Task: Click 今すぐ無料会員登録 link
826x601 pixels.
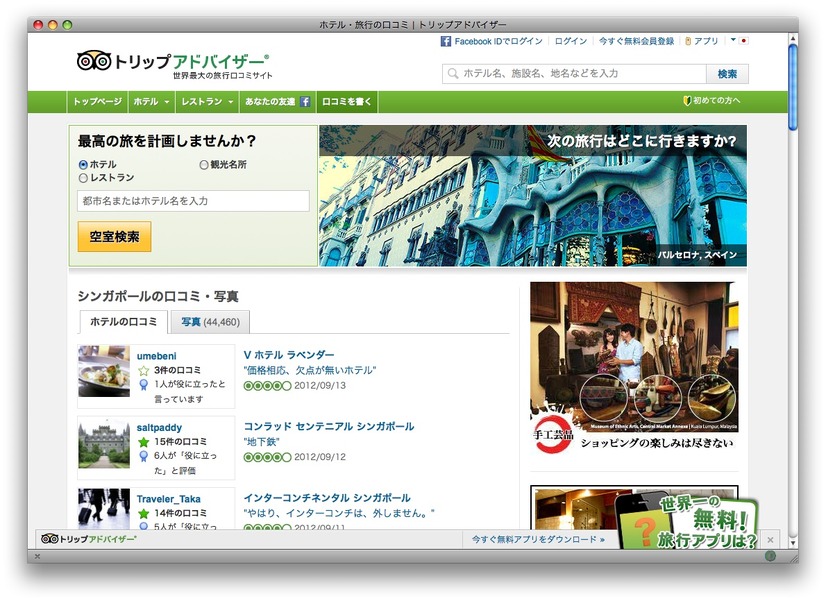Action: [636, 41]
